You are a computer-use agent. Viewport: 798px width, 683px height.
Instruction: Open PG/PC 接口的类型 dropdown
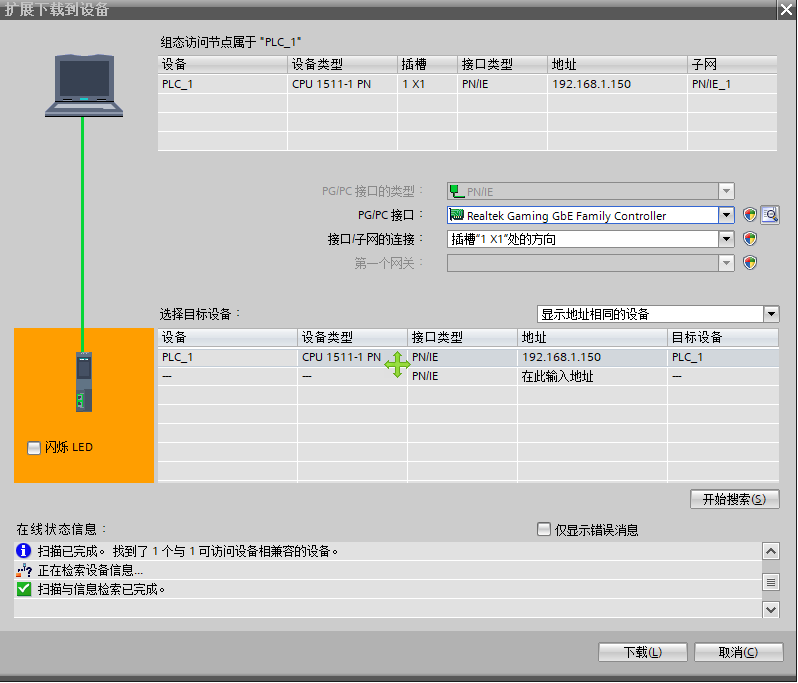726,191
